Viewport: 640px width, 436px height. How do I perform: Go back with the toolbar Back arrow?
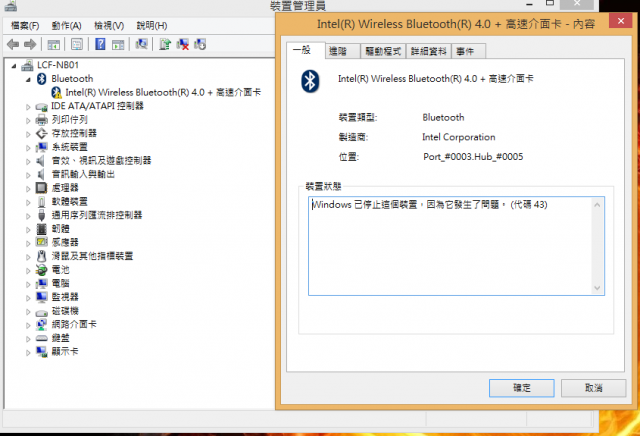pyautogui.click(x=13, y=44)
